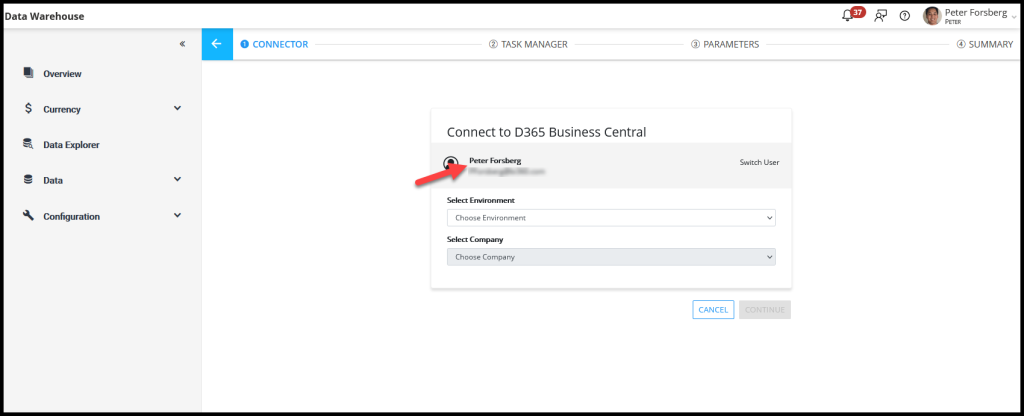Image resolution: width=1024 pixels, height=416 pixels.
Task: Go to the Task Manager step
Action: [528, 44]
